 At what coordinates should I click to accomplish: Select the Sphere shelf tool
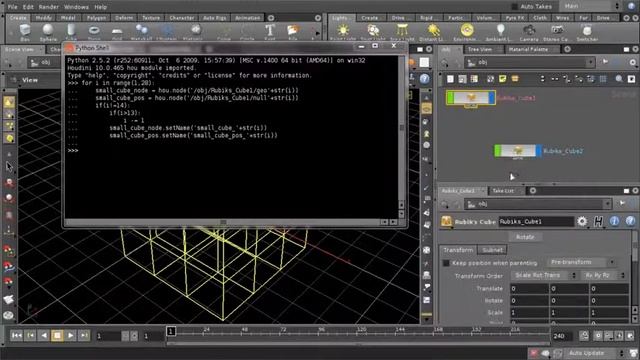48,32
